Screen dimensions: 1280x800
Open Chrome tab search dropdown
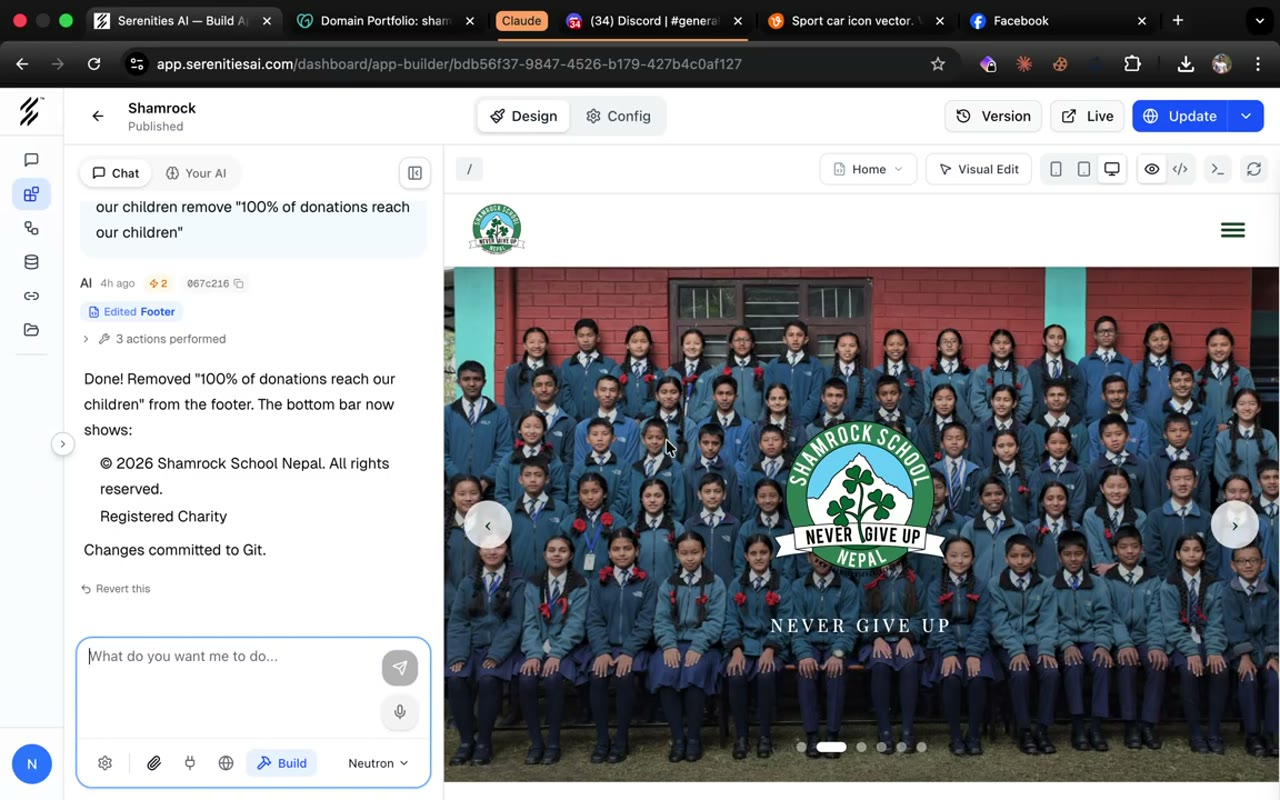pyautogui.click(x=1259, y=20)
